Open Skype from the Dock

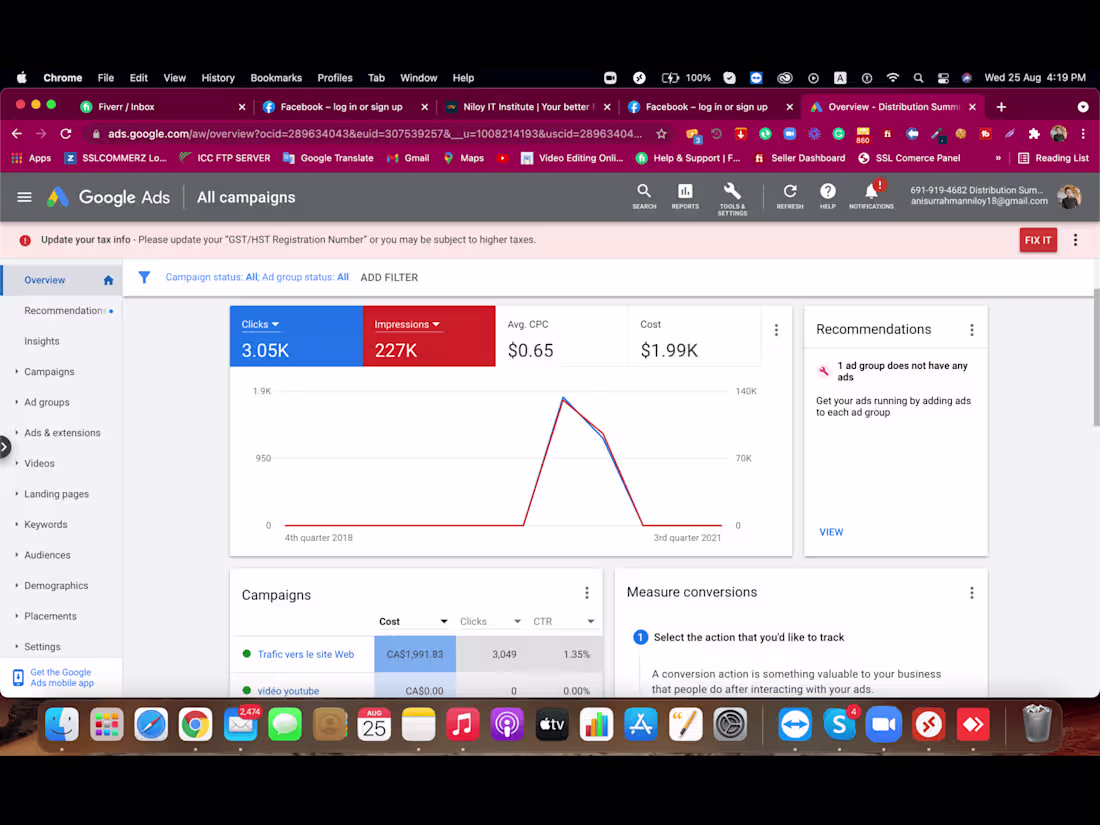(839, 724)
